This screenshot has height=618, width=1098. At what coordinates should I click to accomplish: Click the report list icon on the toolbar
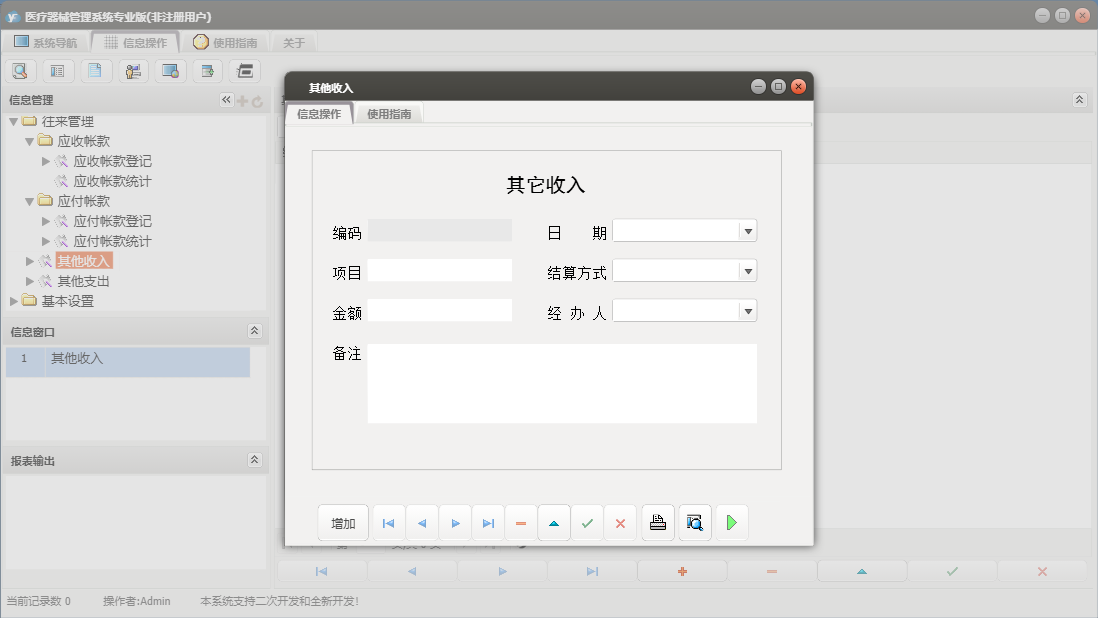coord(57,71)
